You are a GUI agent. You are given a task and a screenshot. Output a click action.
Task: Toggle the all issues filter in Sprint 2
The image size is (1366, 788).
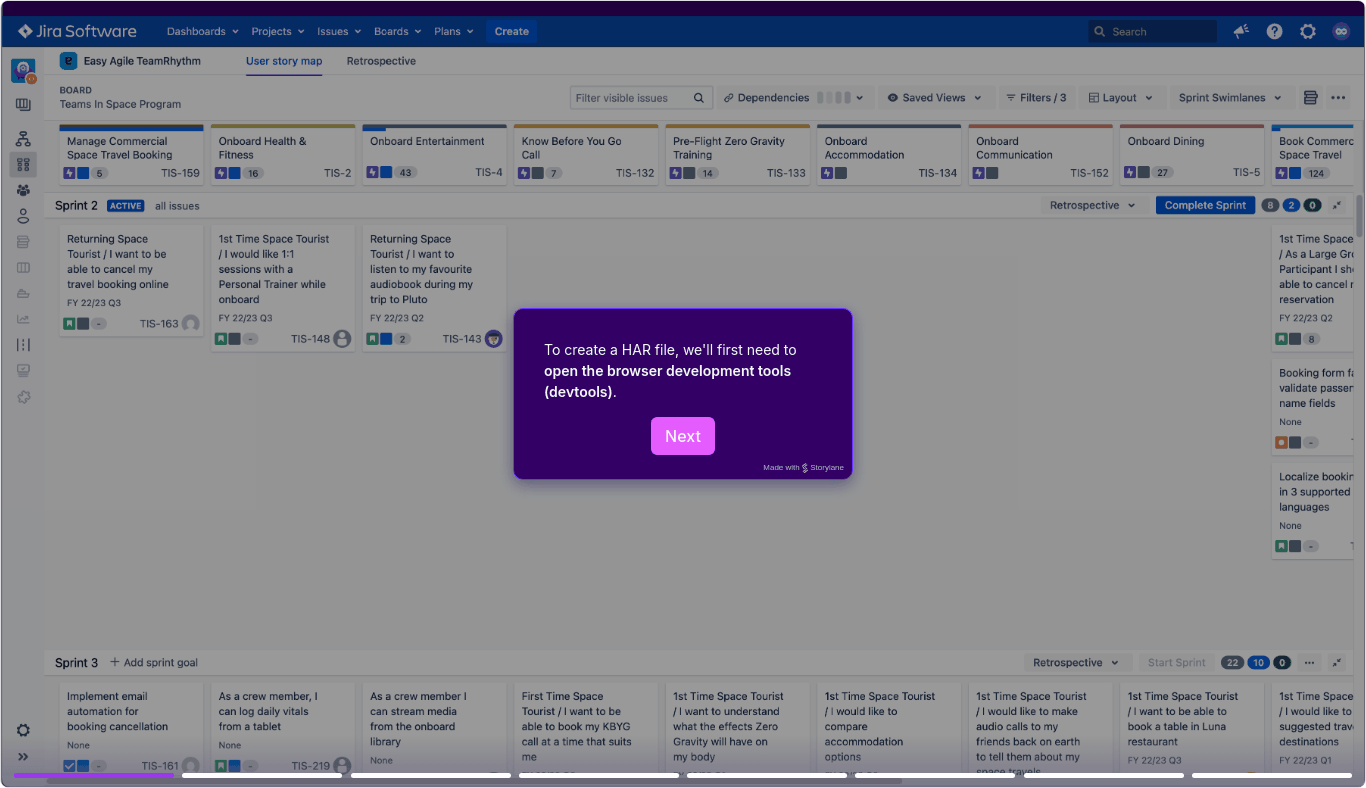(177, 206)
